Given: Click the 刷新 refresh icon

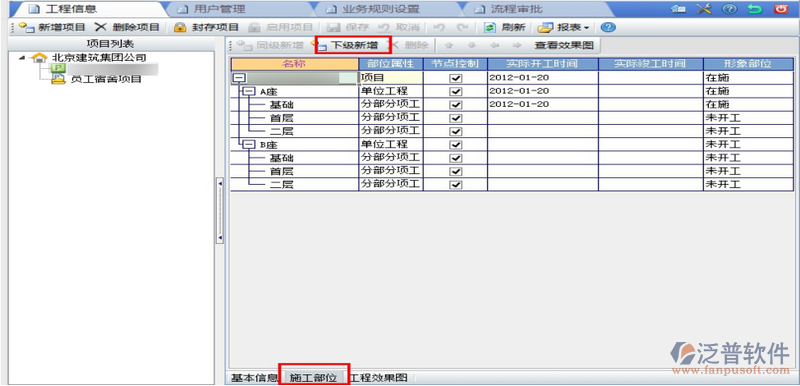Looking at the screenshot, I should [x=490, y=28].
